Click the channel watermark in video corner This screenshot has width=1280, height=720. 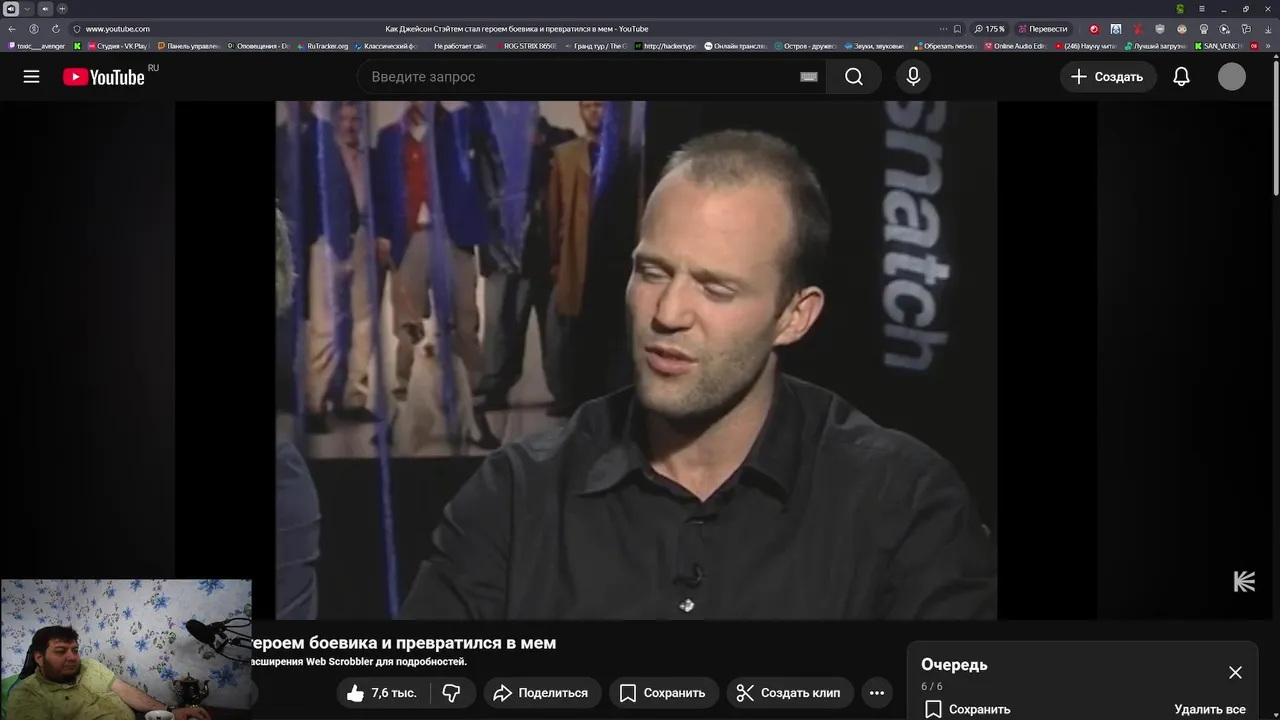(1244, 582)
